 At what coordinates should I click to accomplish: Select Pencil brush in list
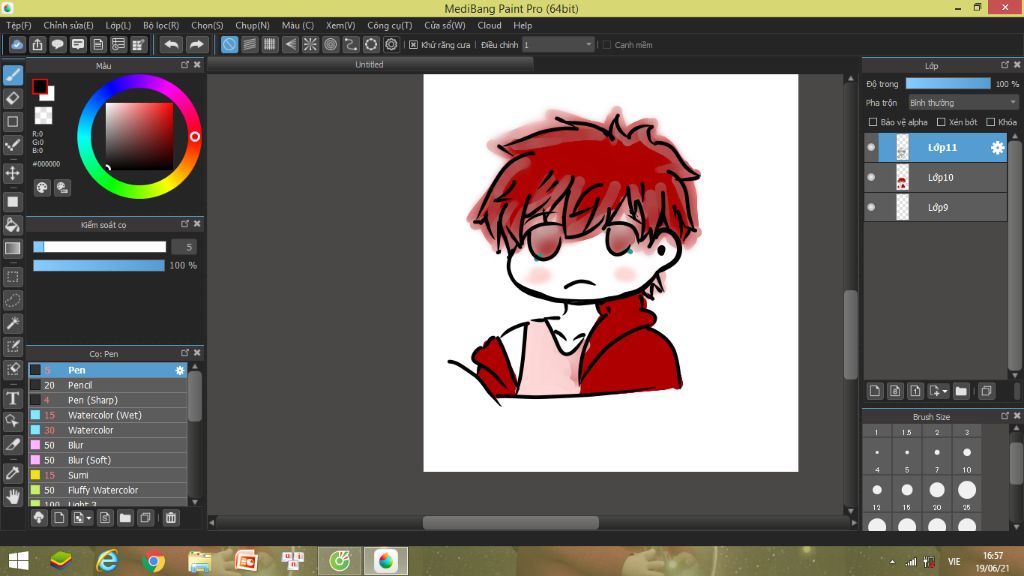(x=108, y=385)
